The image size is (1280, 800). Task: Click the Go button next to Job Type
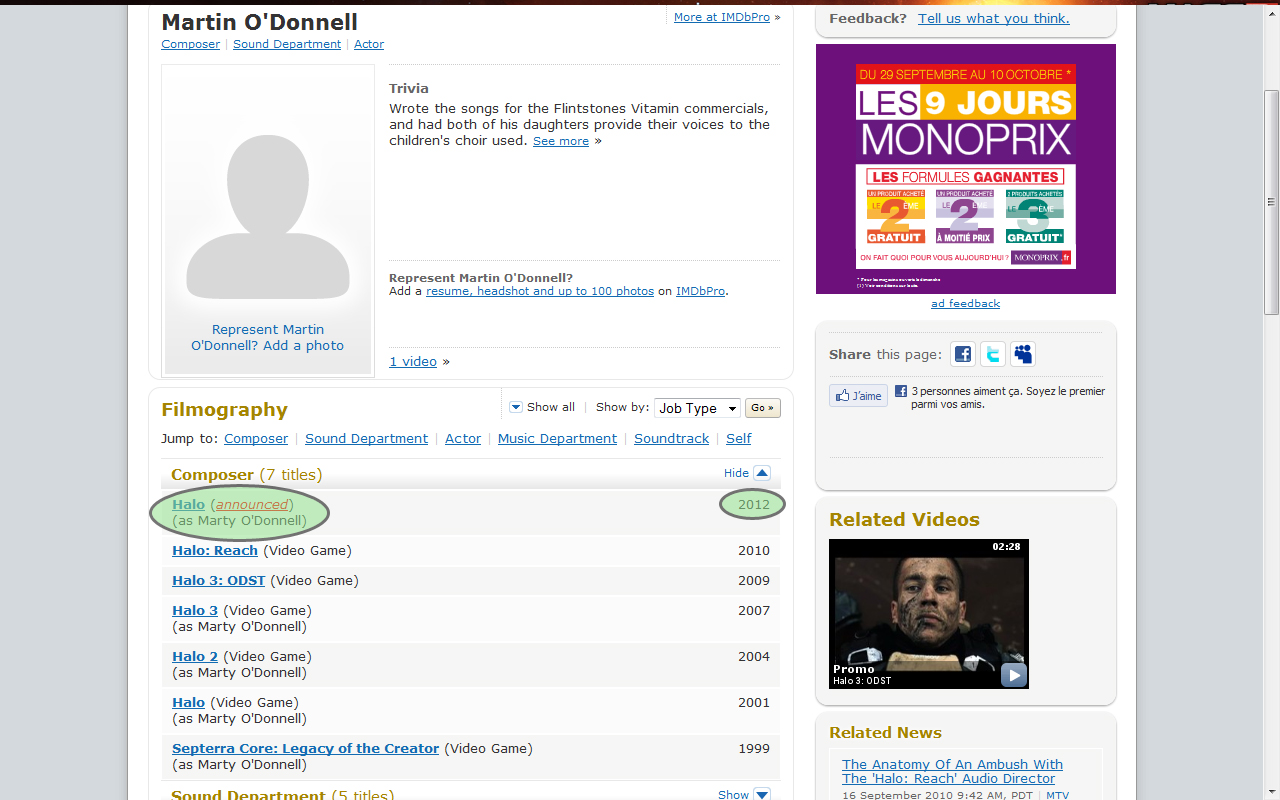pos(763,408)
